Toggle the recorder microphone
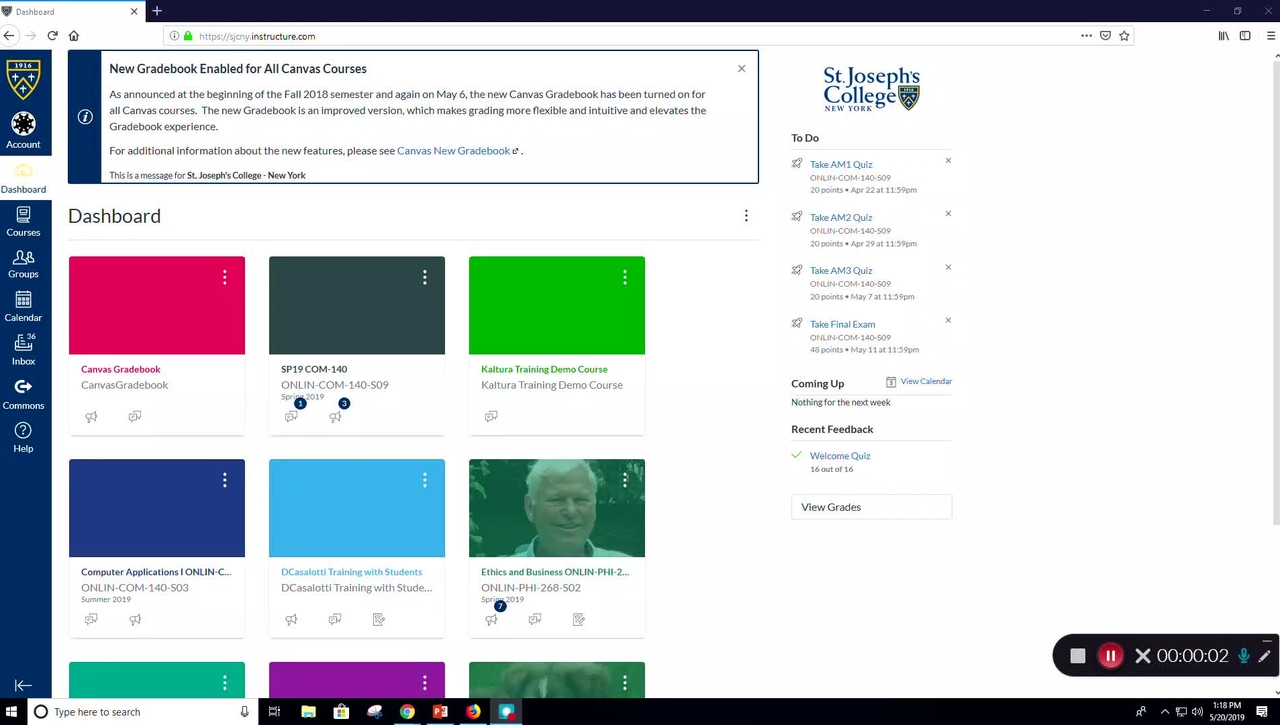1280x725 pixels. click(1244, 656)
